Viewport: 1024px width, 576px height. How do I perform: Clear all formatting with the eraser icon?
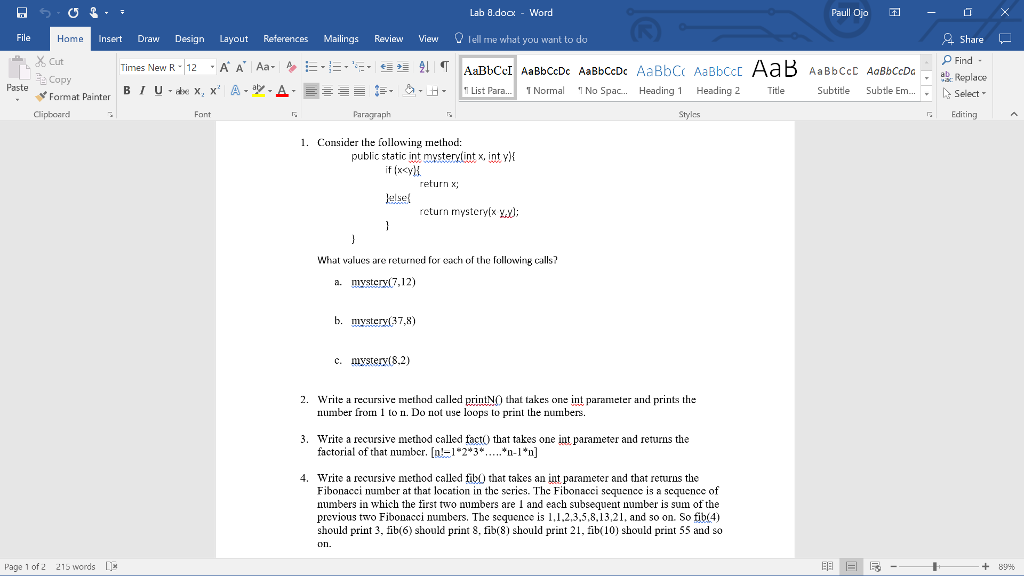tap(291, 67)
